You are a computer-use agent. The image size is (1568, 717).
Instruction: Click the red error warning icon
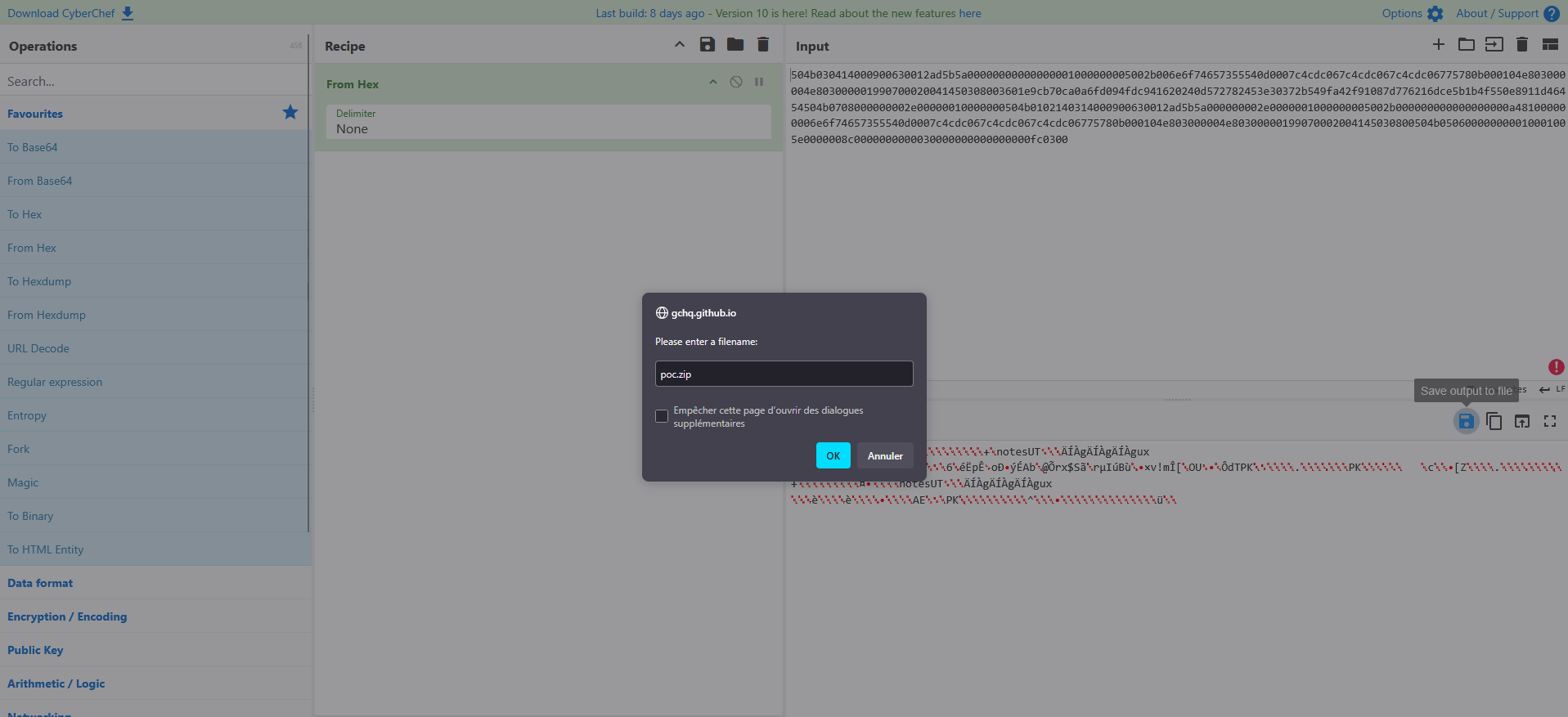click(x=1556, y=367)
